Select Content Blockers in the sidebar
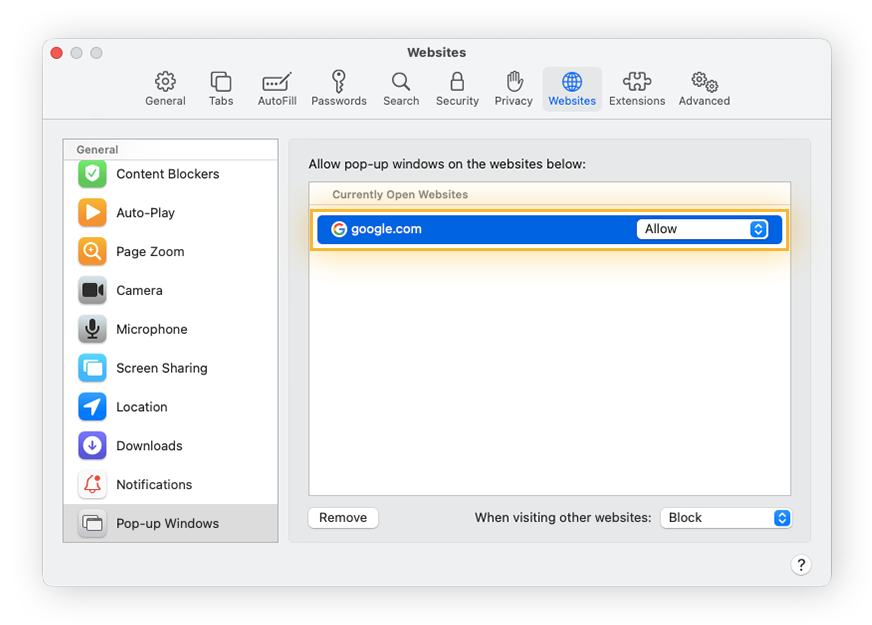The width and height of the screenshot is (872, 625). click(x=171, y=174)
